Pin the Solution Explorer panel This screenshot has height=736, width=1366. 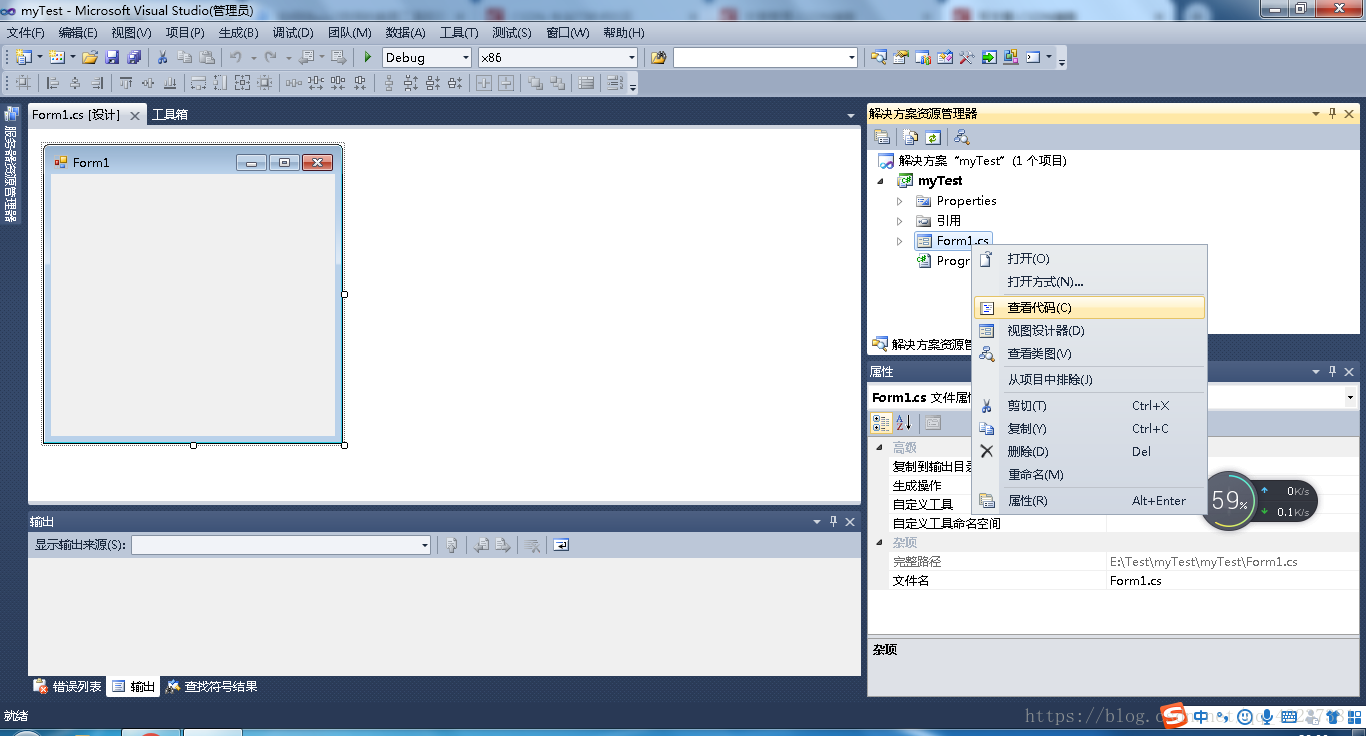pos(1332,114)
